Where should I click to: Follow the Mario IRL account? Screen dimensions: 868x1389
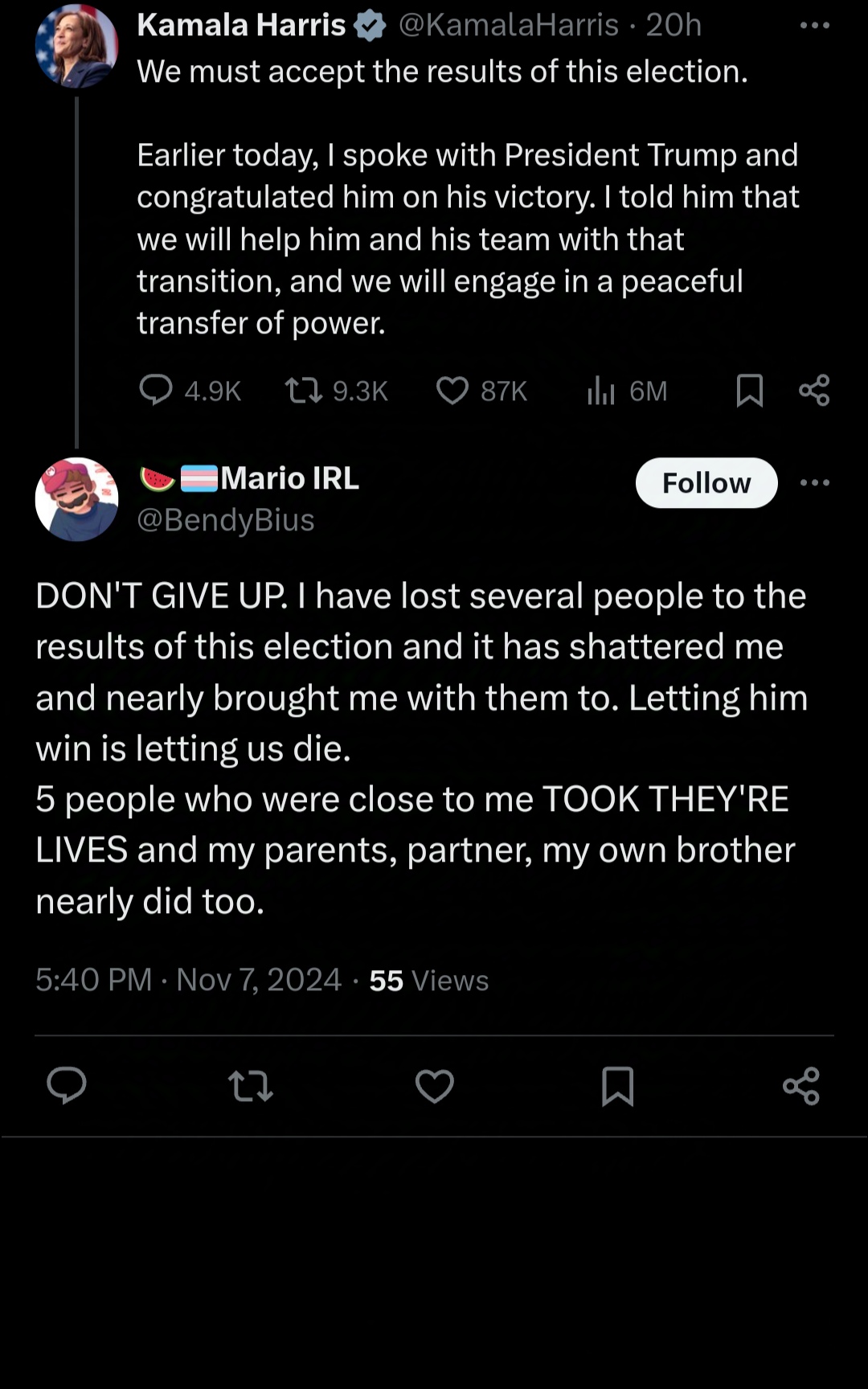[x=706, y=483]
